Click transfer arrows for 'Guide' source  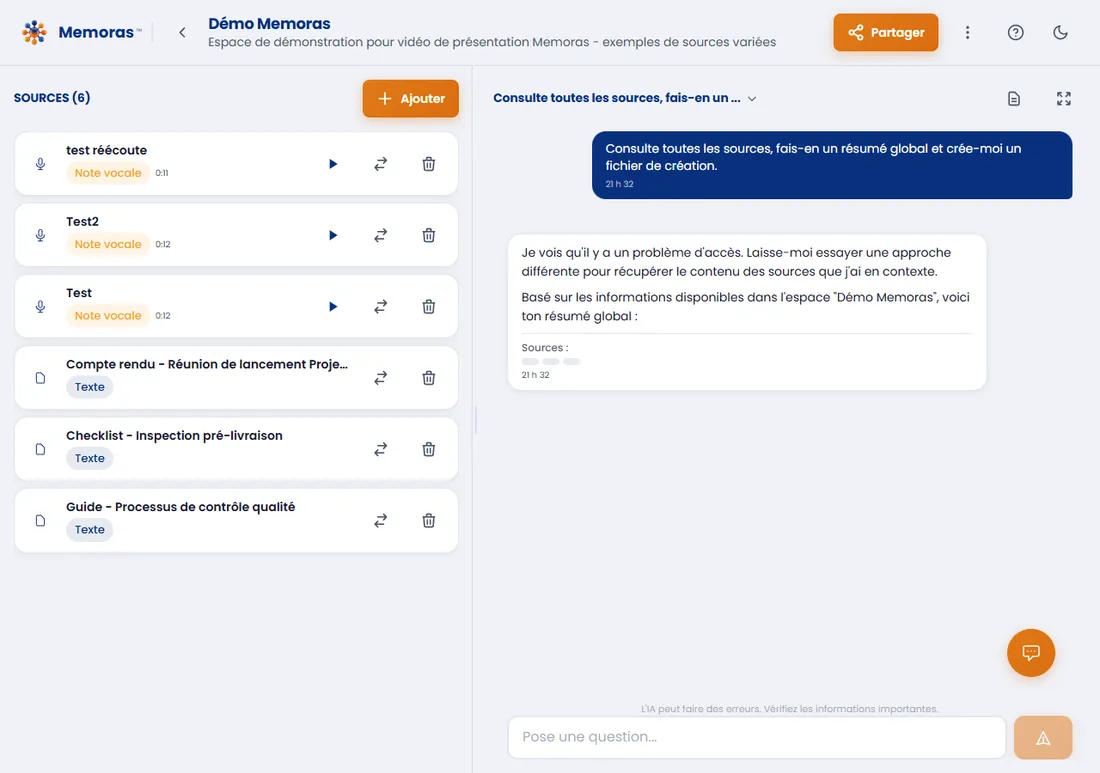tap(380, 520)
